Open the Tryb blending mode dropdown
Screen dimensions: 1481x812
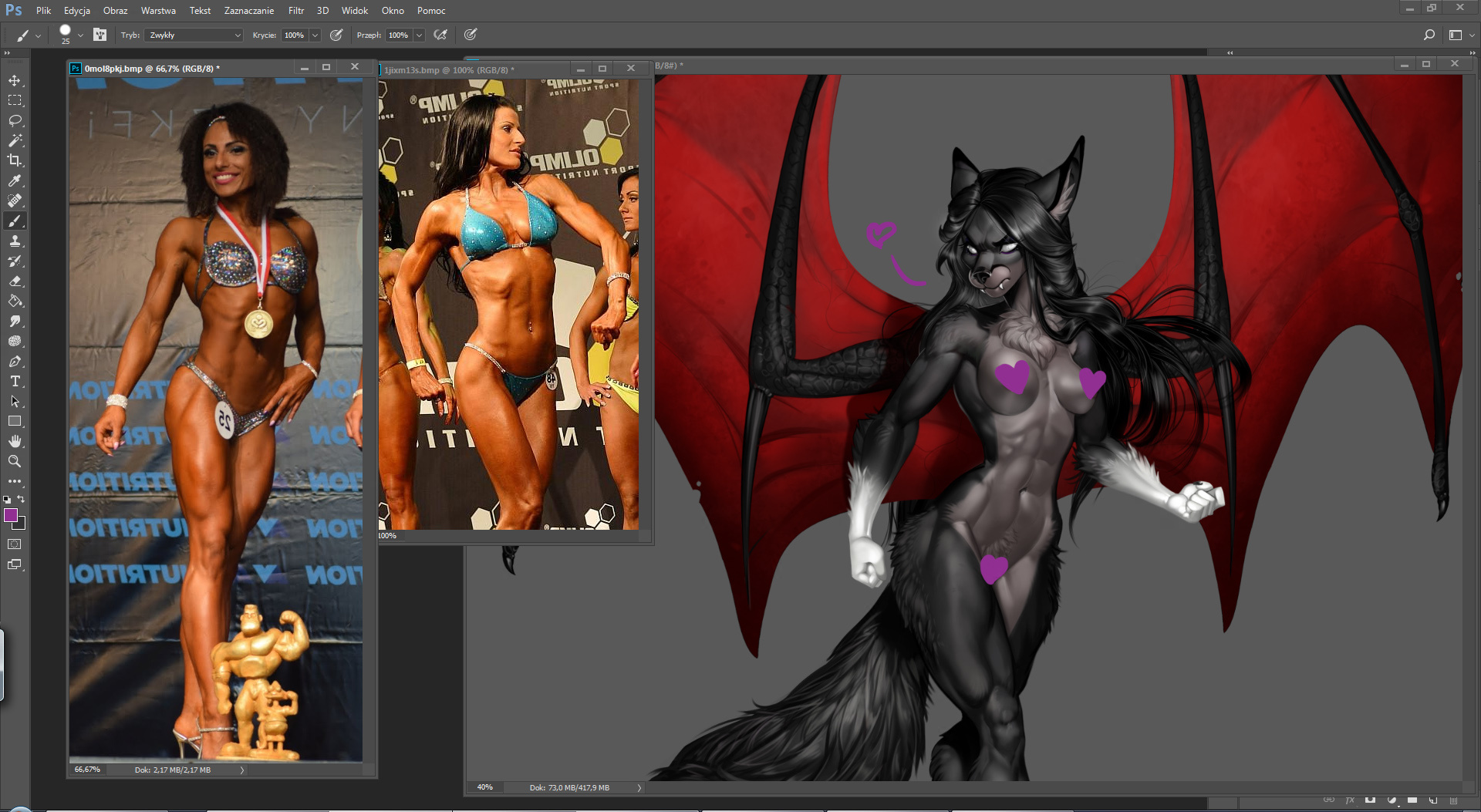pyautogui.click(x=194, y=35)
